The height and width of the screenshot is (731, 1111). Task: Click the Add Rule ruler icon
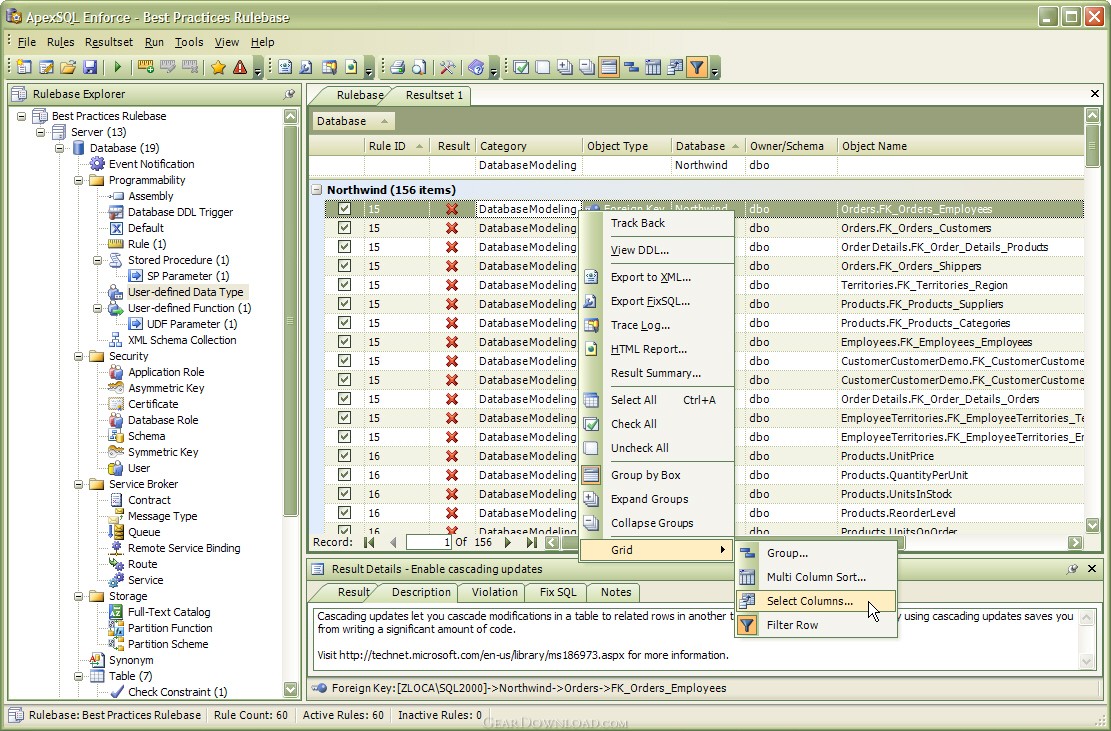[146, 67]
